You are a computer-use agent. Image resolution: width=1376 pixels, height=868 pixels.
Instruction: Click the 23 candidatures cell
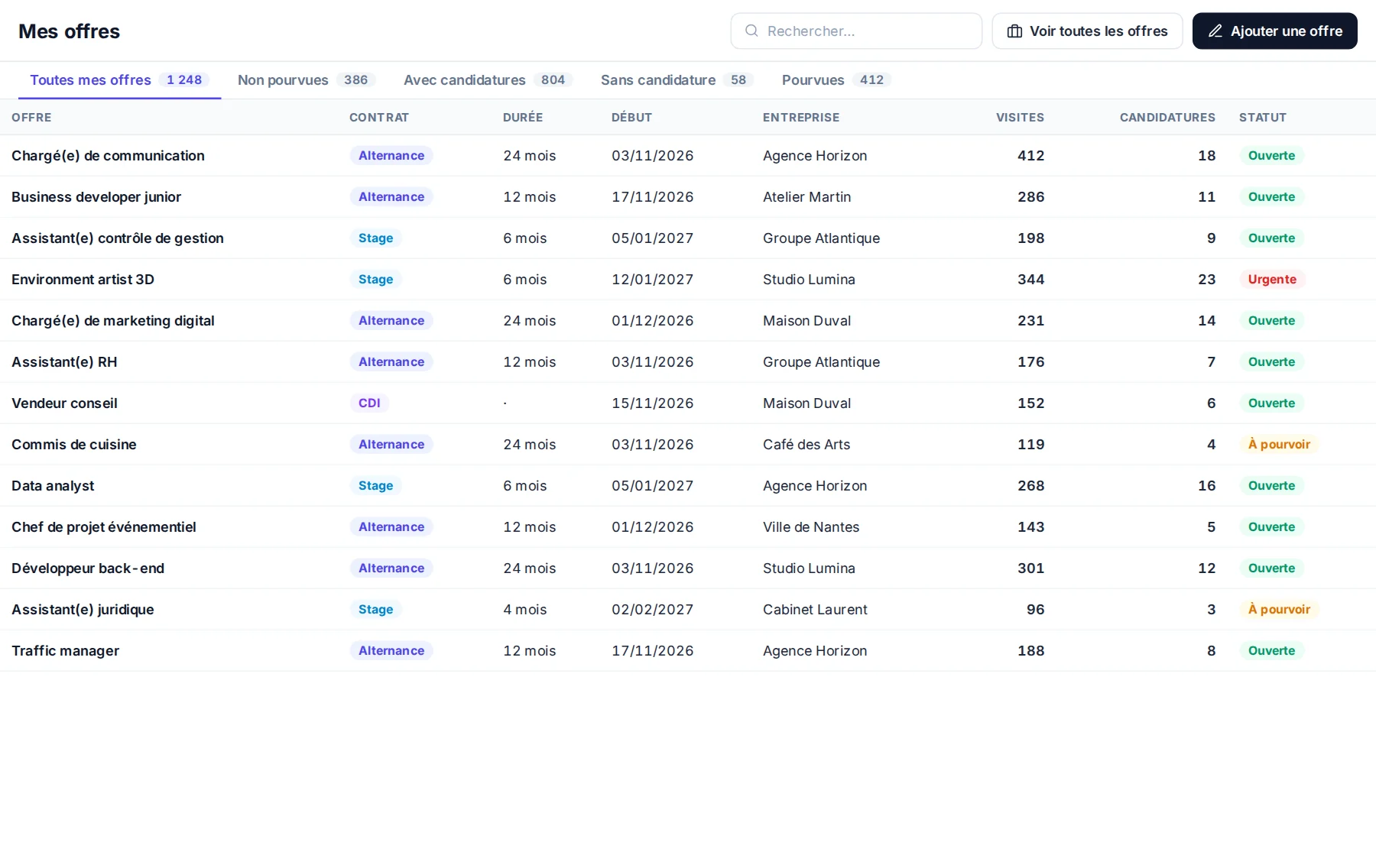point(1206,280)
